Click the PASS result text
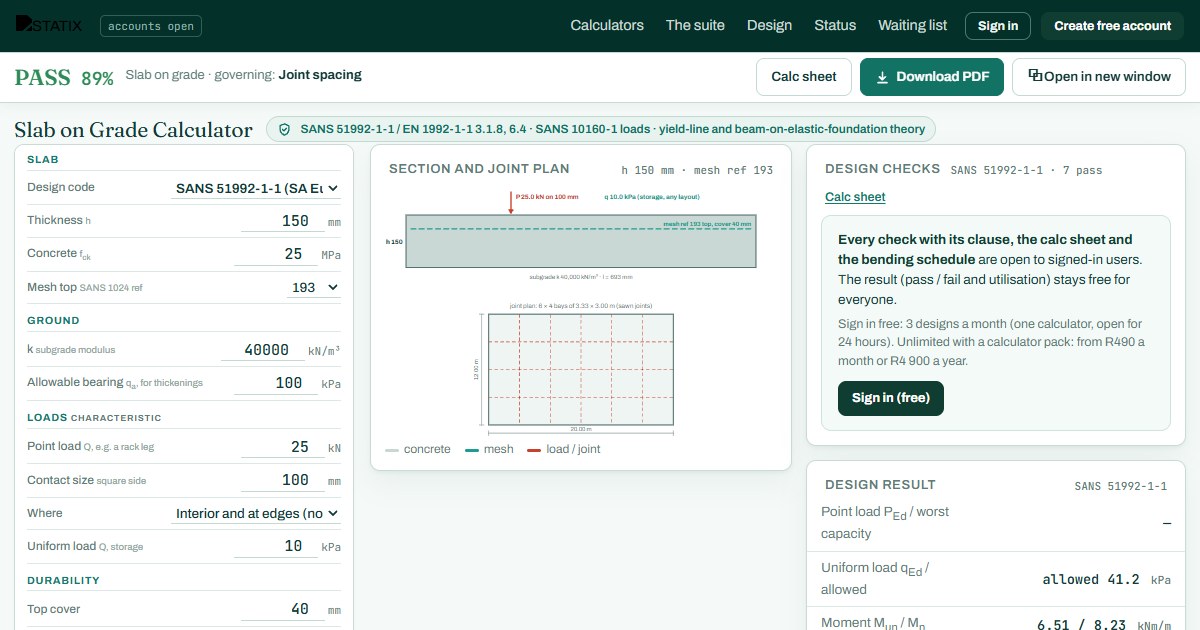This screenshot has height=630, width=1200. 42,77
